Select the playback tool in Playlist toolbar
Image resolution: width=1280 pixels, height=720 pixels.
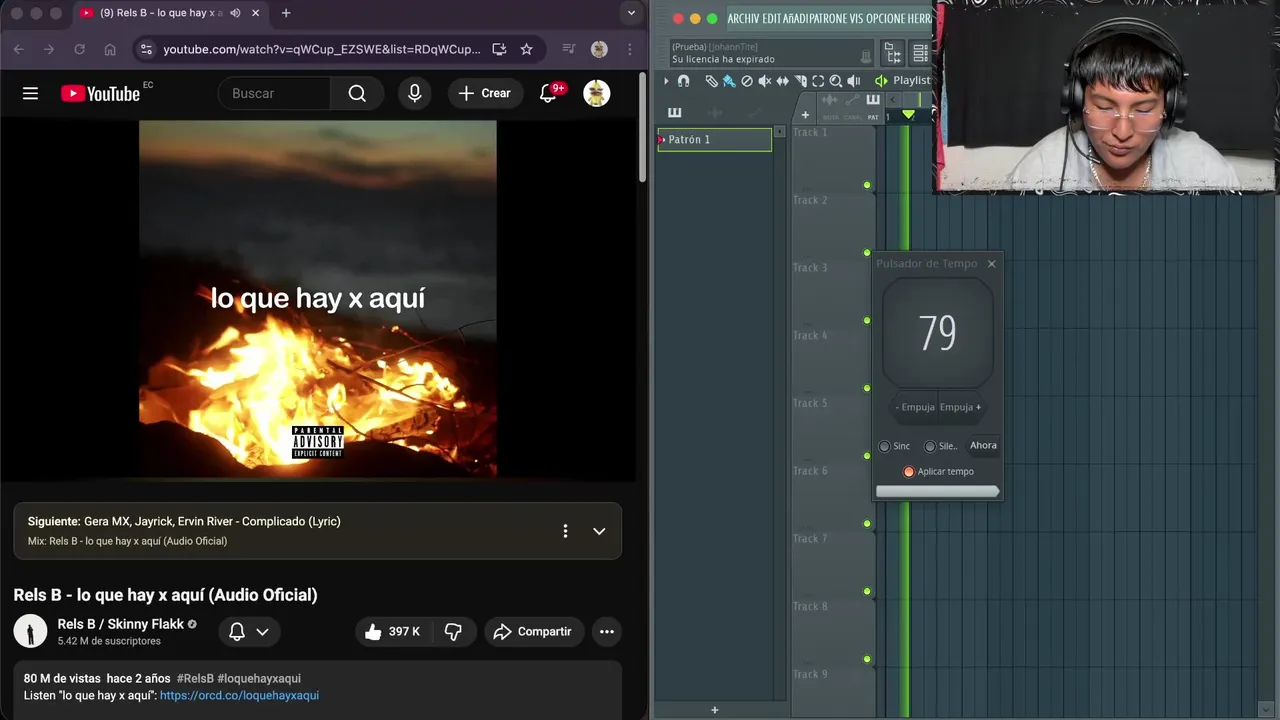(x=854, y=81)
